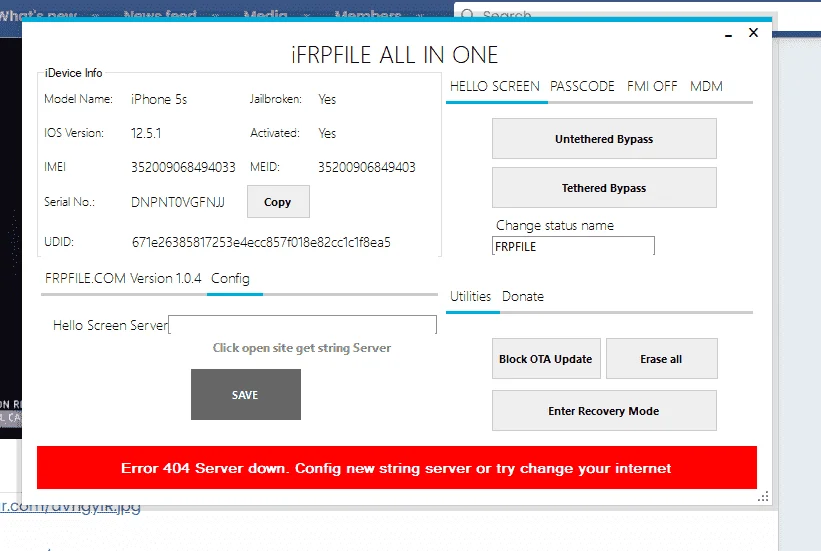Screen dimensions: 821x551
Task: Click the Jailbroken Yes value
Action: click(x=327, y=100)
